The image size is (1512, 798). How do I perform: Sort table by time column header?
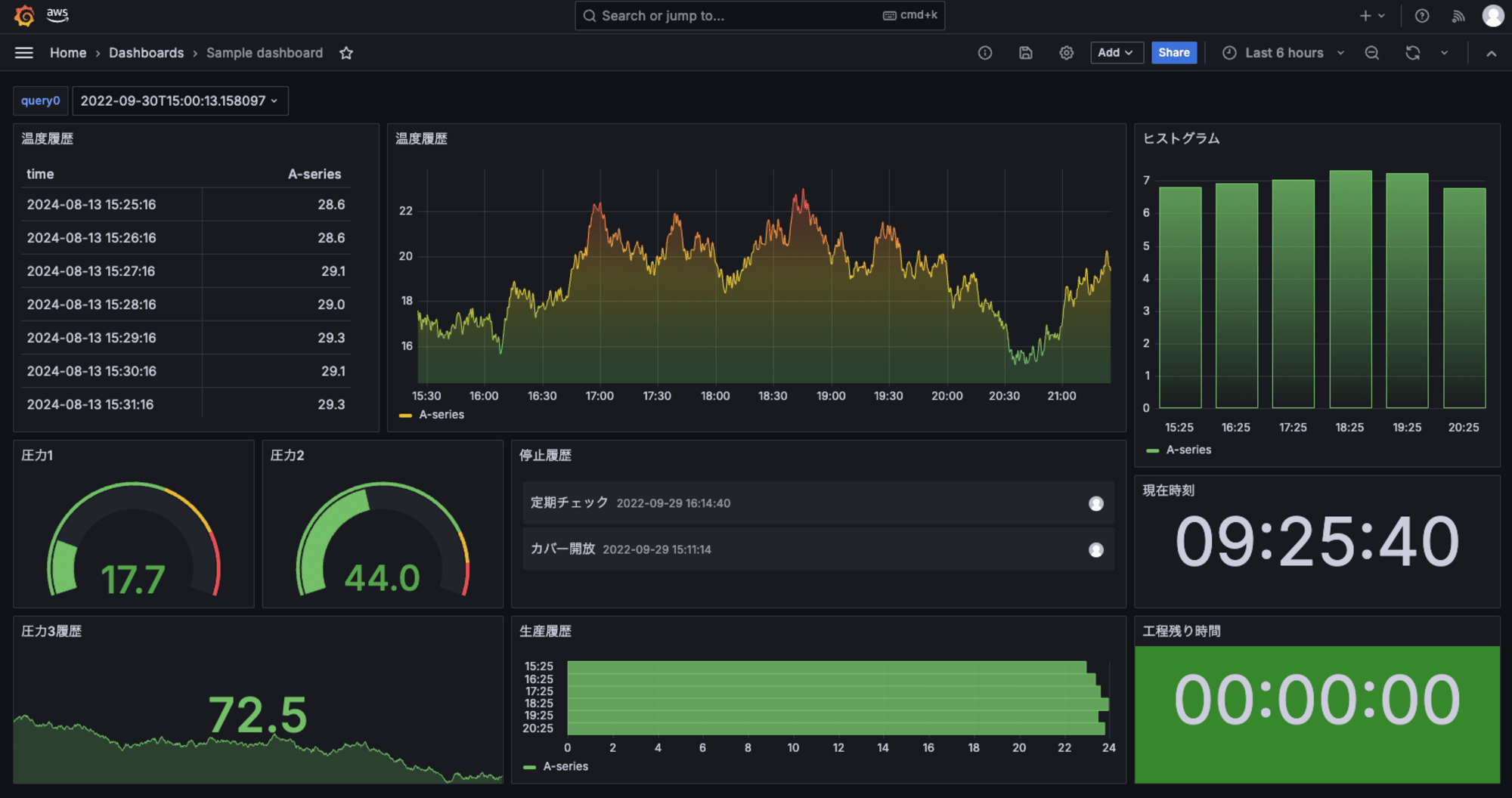[40, 174]
